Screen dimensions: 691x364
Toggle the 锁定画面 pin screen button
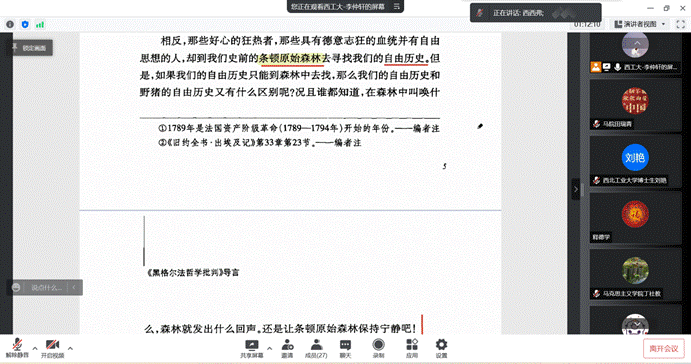coord(30,48)
